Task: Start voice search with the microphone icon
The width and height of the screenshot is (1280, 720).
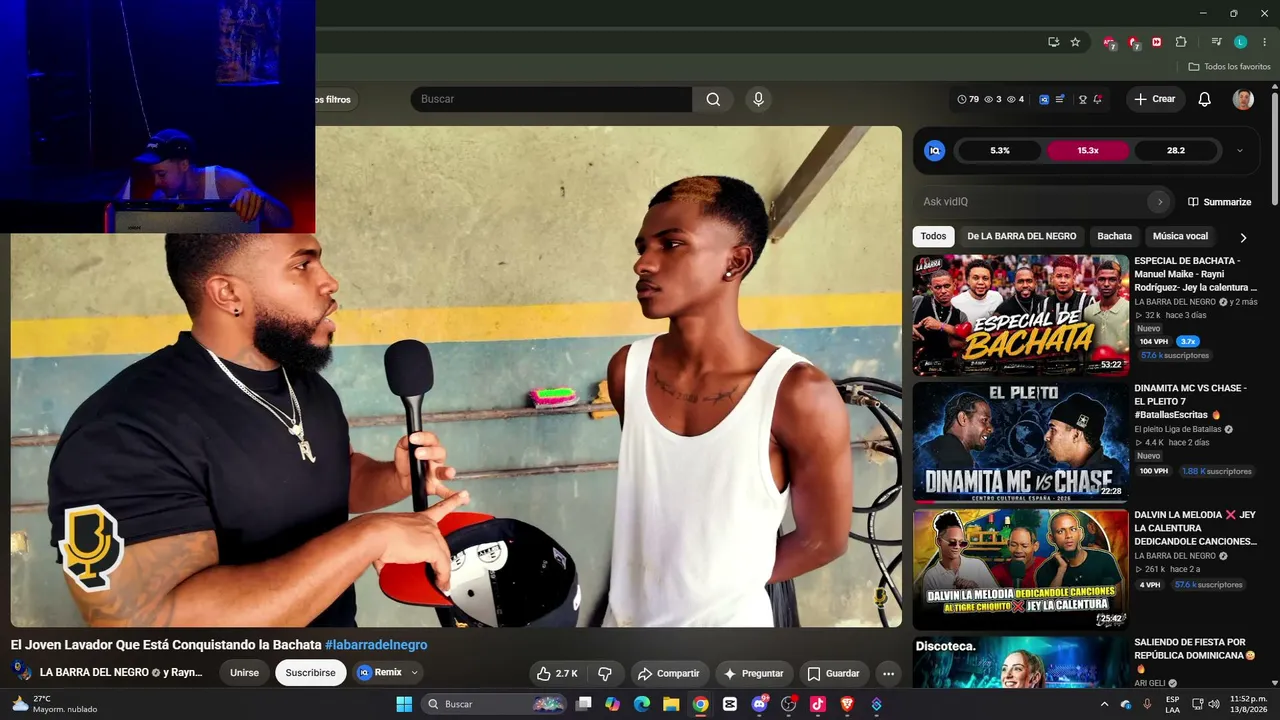Action: (758, 99)
